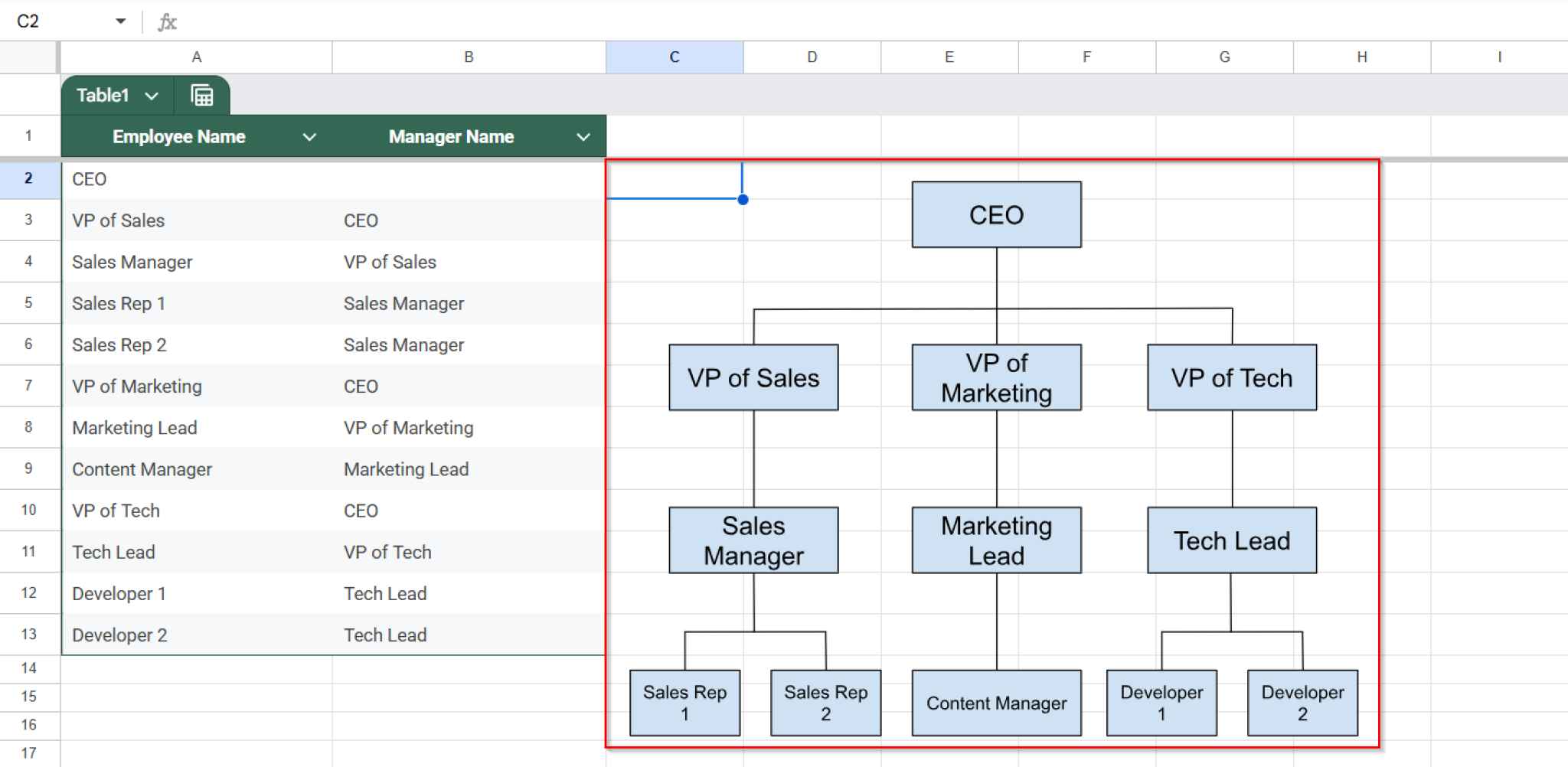
Task: Select the Tech Lead box in the chart
Action: click(x=1231, y=540)
